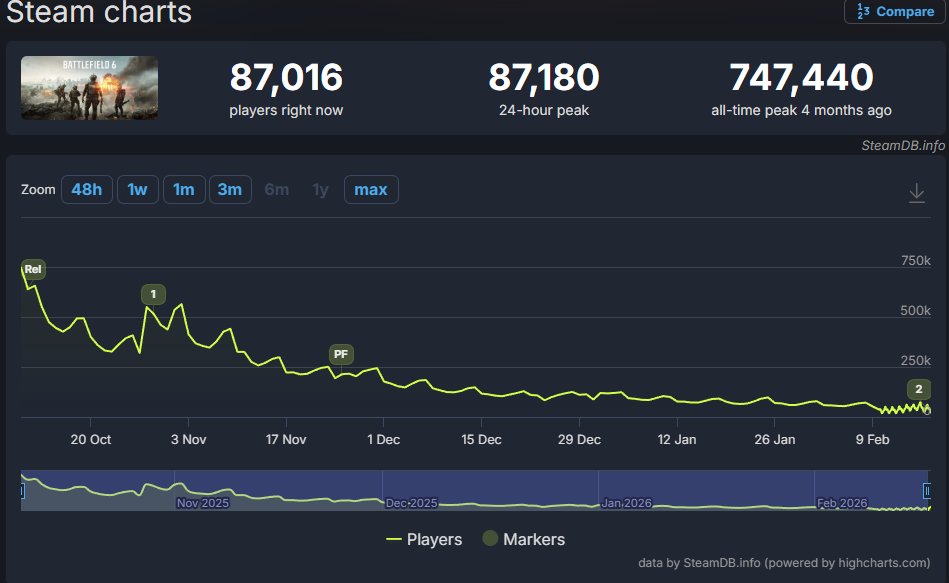Click the 747,440 all-time peak value
This screenshot has width=949, height=583.
point(801,77)
